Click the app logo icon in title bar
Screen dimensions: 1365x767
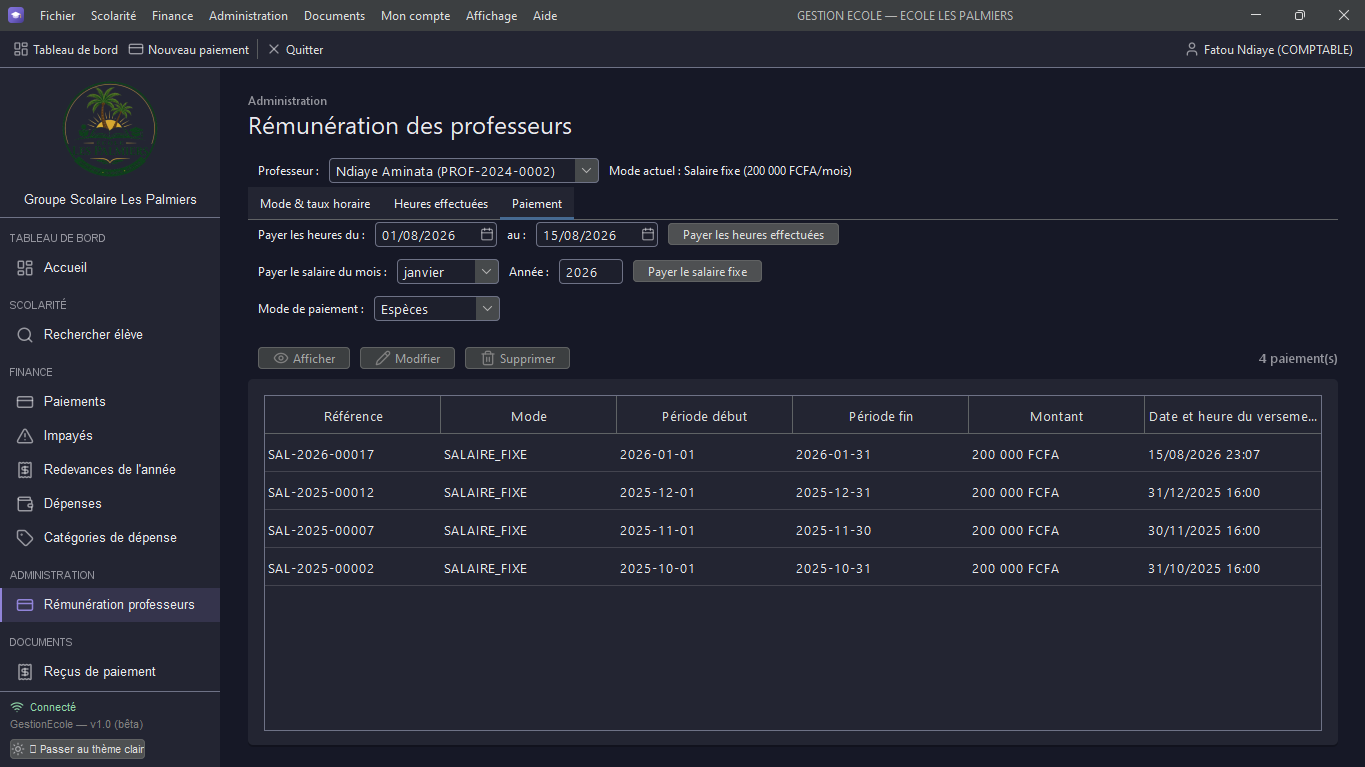click(x=15, y=15)
